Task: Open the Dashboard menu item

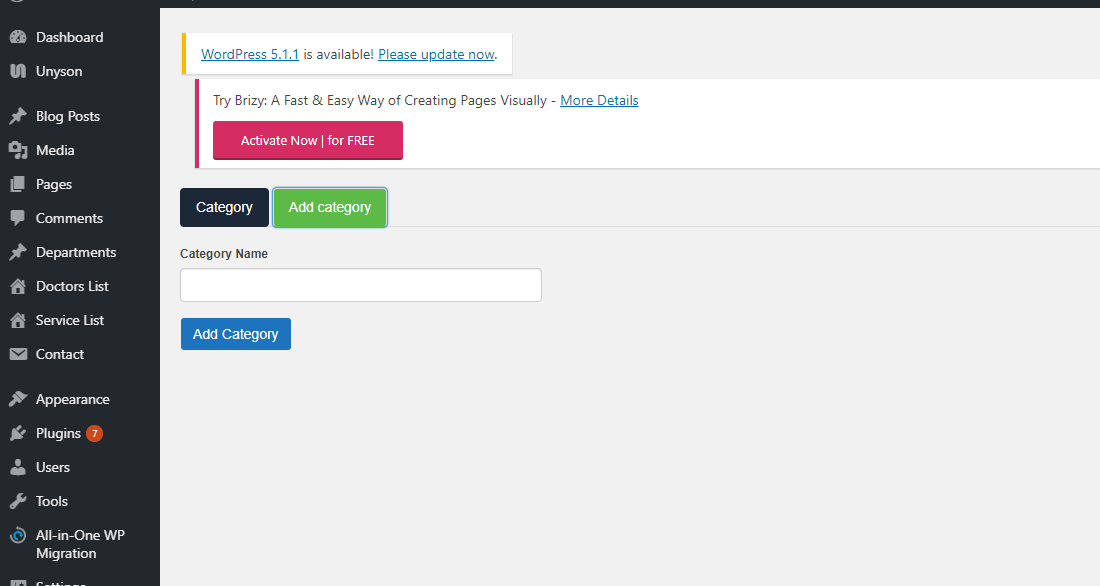Action: 69,37
